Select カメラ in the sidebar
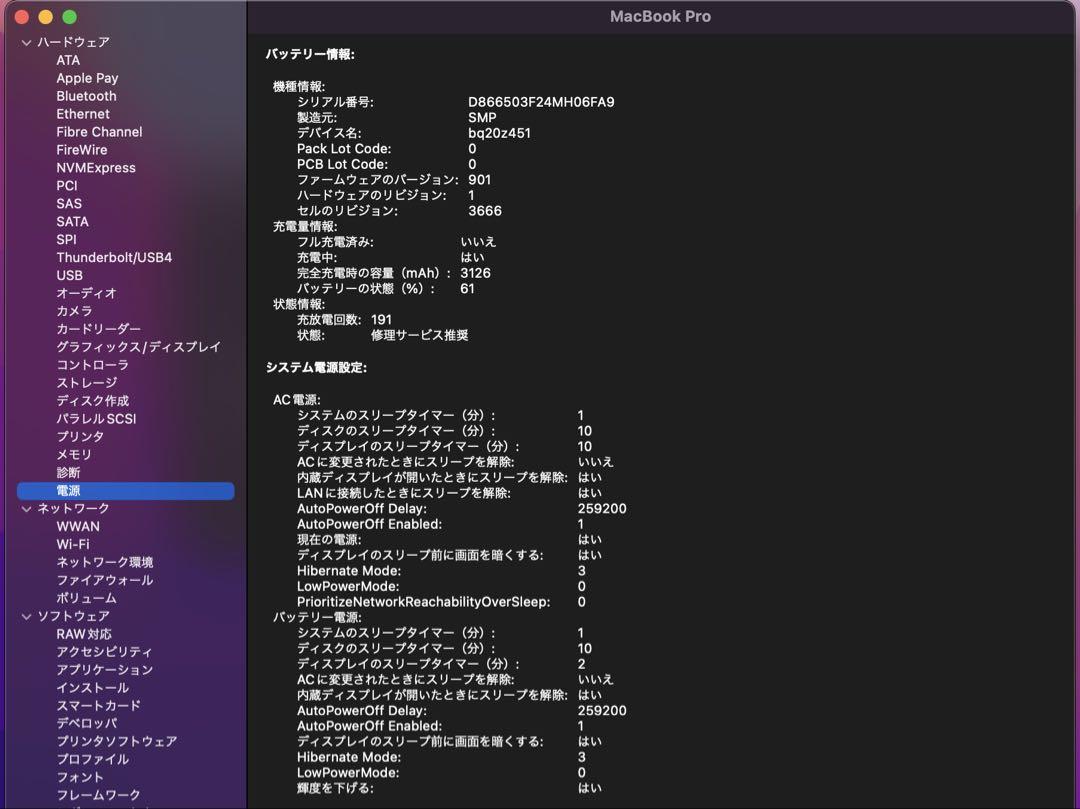 tap(74, 311)
